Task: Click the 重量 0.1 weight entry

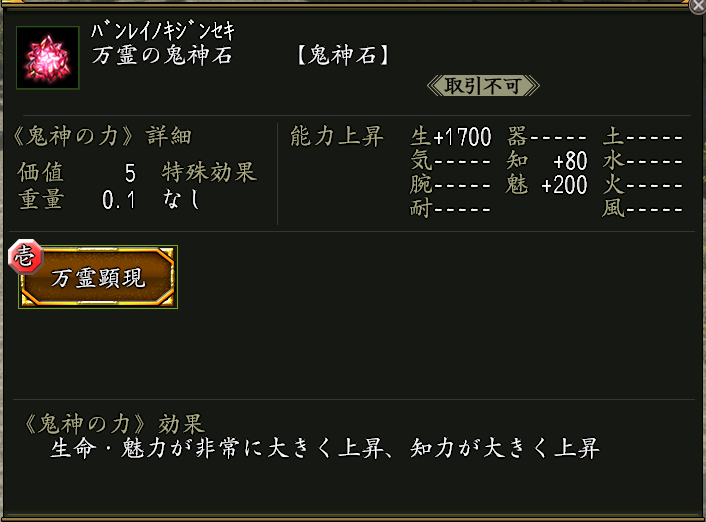Action: 76,199
